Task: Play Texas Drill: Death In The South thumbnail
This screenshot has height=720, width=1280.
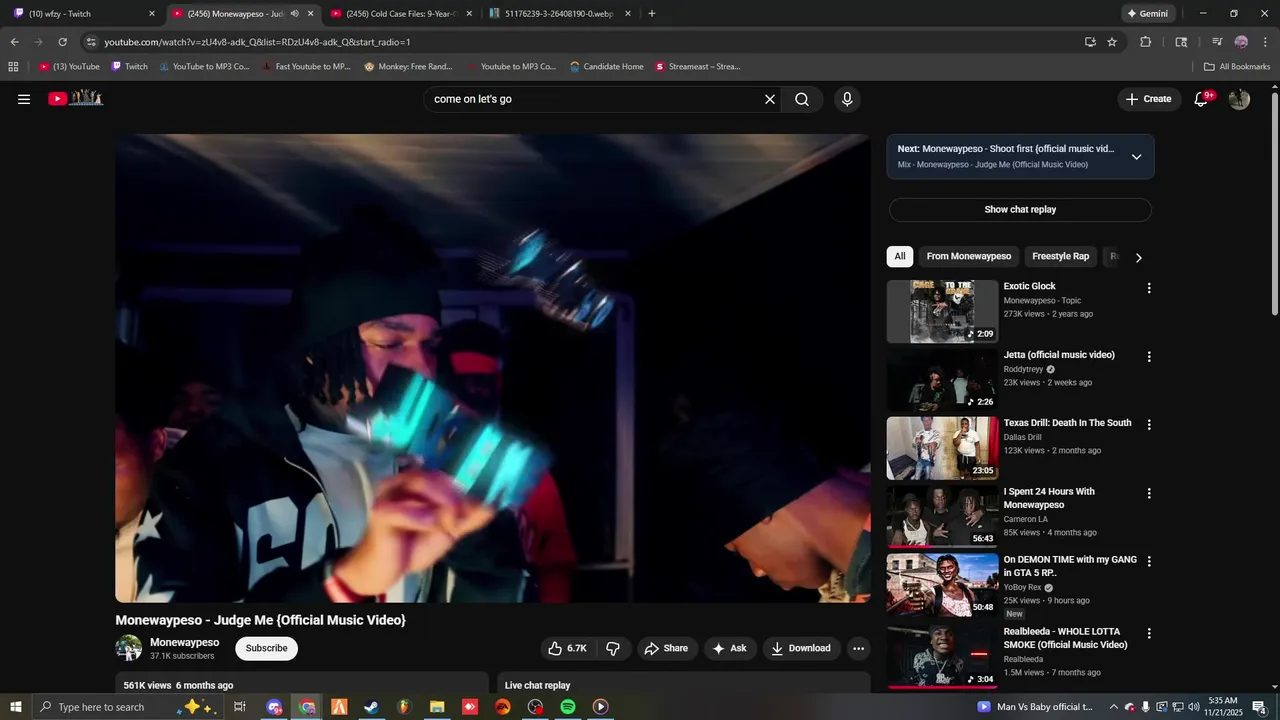Action: 942,448
